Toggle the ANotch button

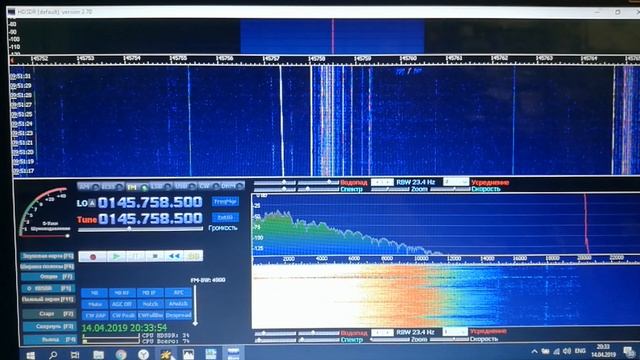point(178,304)
